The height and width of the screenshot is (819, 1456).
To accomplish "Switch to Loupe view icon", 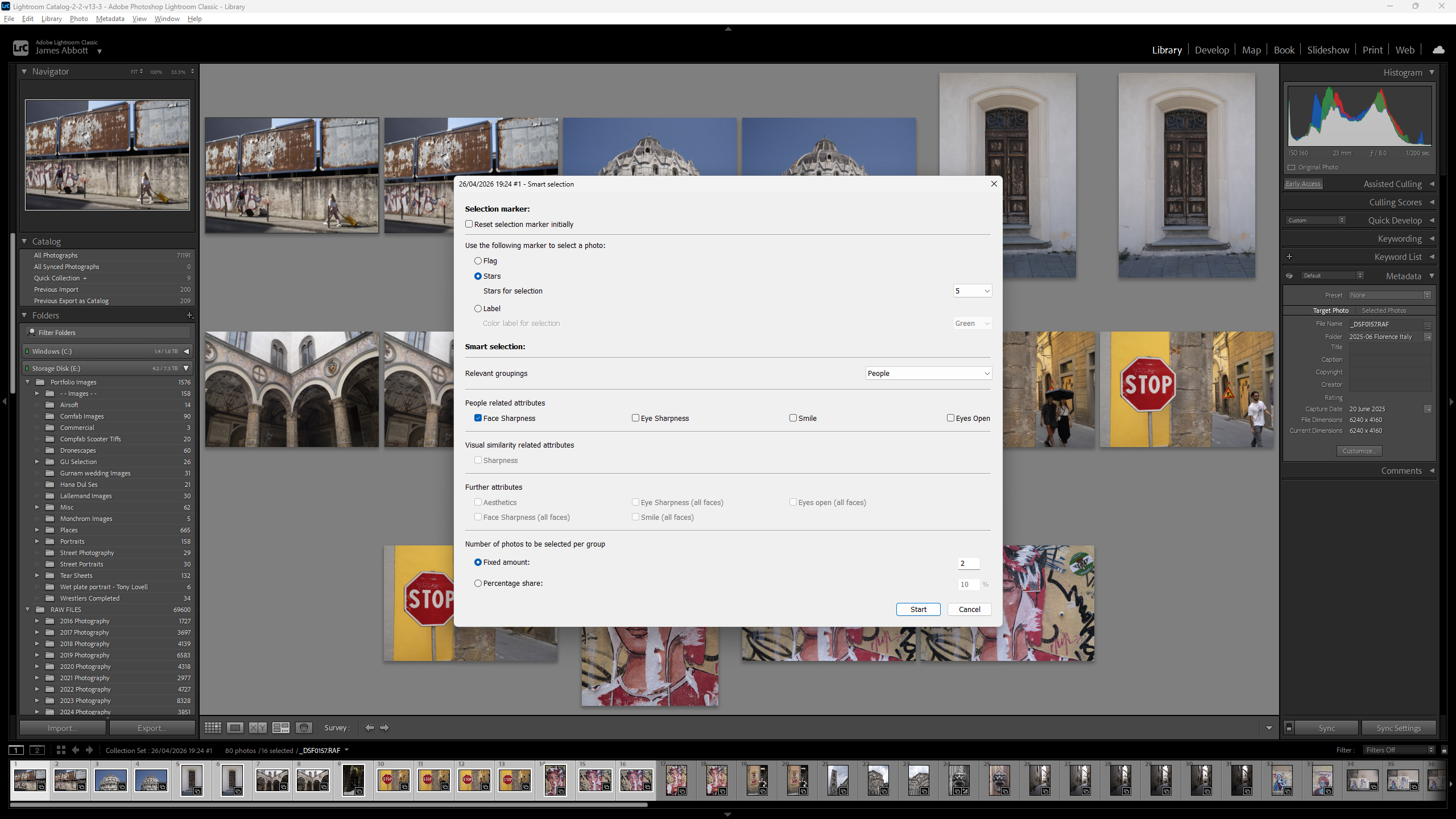I will [234, 727].
